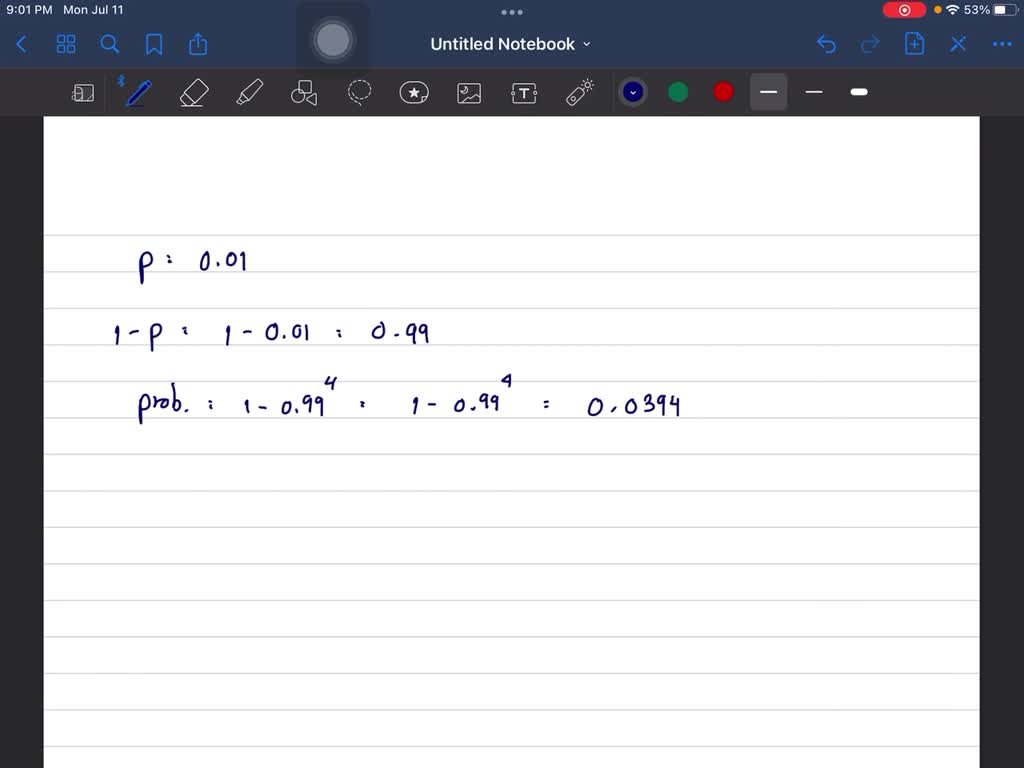Redo the last action
Viewport: 1024px width, 768px height.
pyautogui.click(x=870, y=44)
